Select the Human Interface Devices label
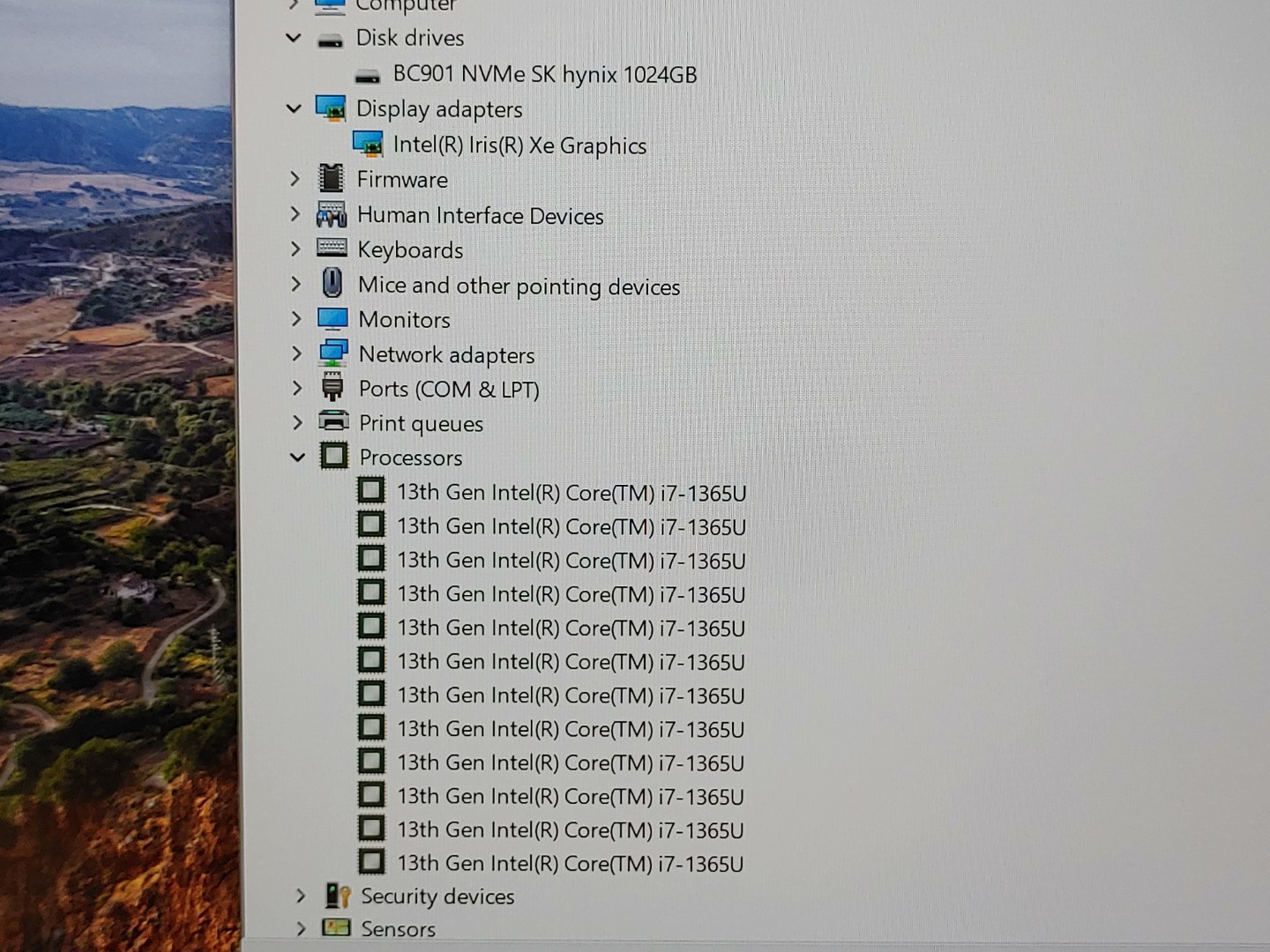The width and height of the screenshot is (1270, 952). 481,215
